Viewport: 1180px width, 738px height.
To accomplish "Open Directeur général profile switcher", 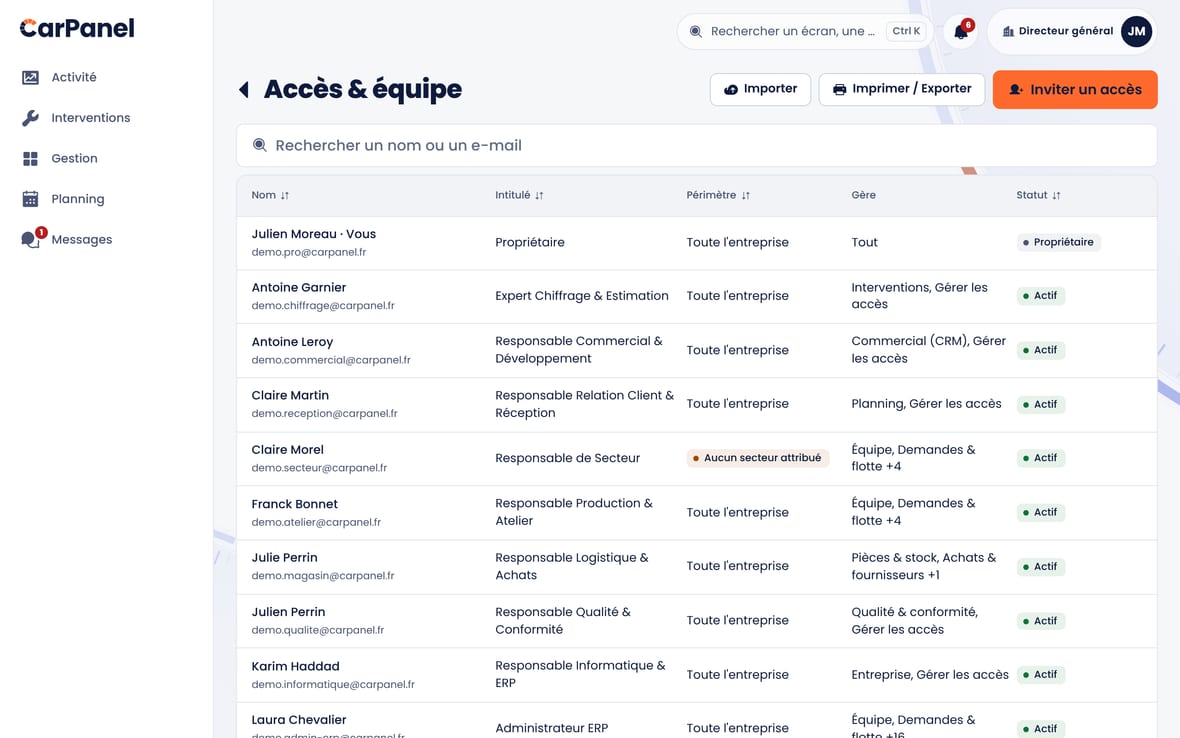I will point(1072,32).
